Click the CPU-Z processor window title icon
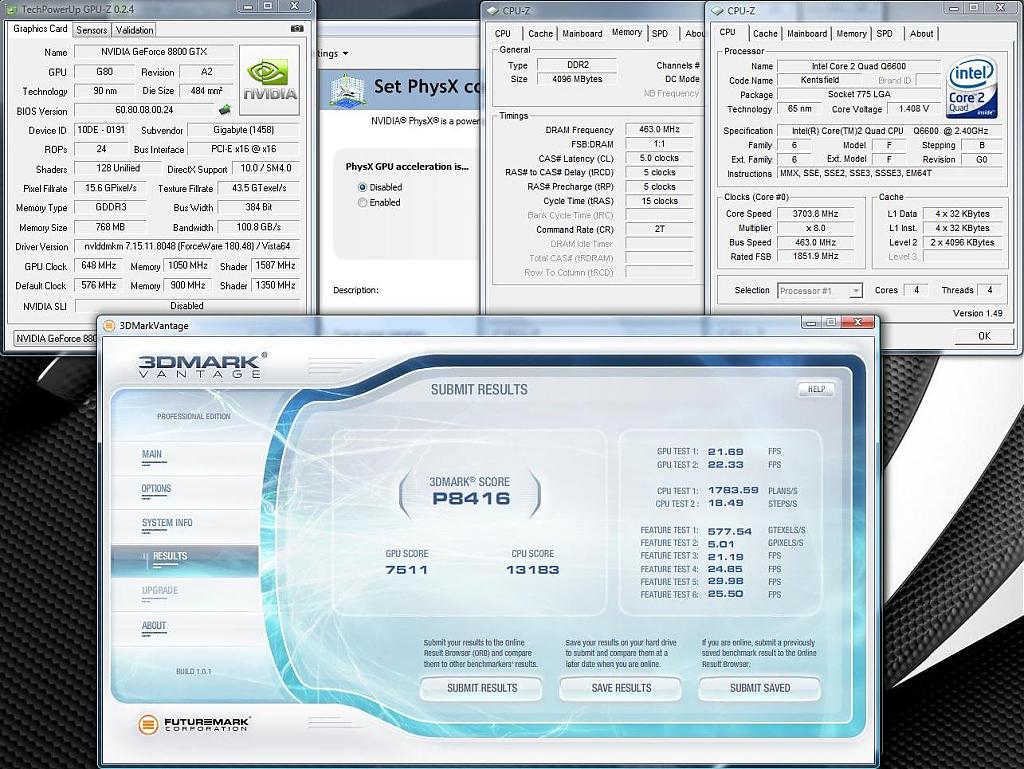The height and width of the screenshot is (769, 1024). pos(718,10)
